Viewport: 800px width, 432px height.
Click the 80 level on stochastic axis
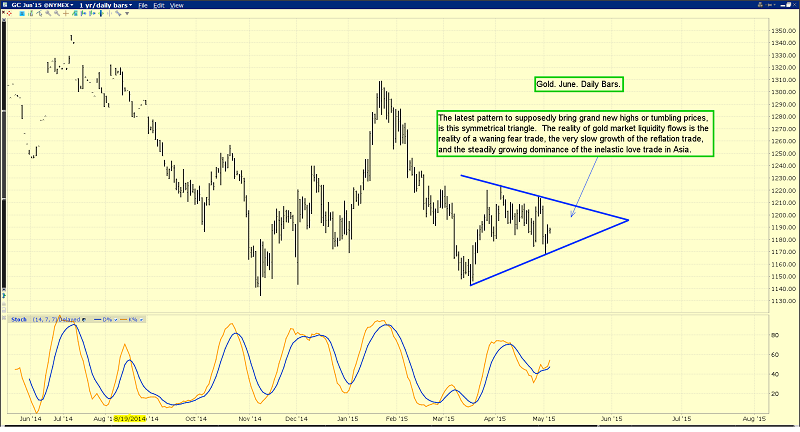[x=774, y=335]
